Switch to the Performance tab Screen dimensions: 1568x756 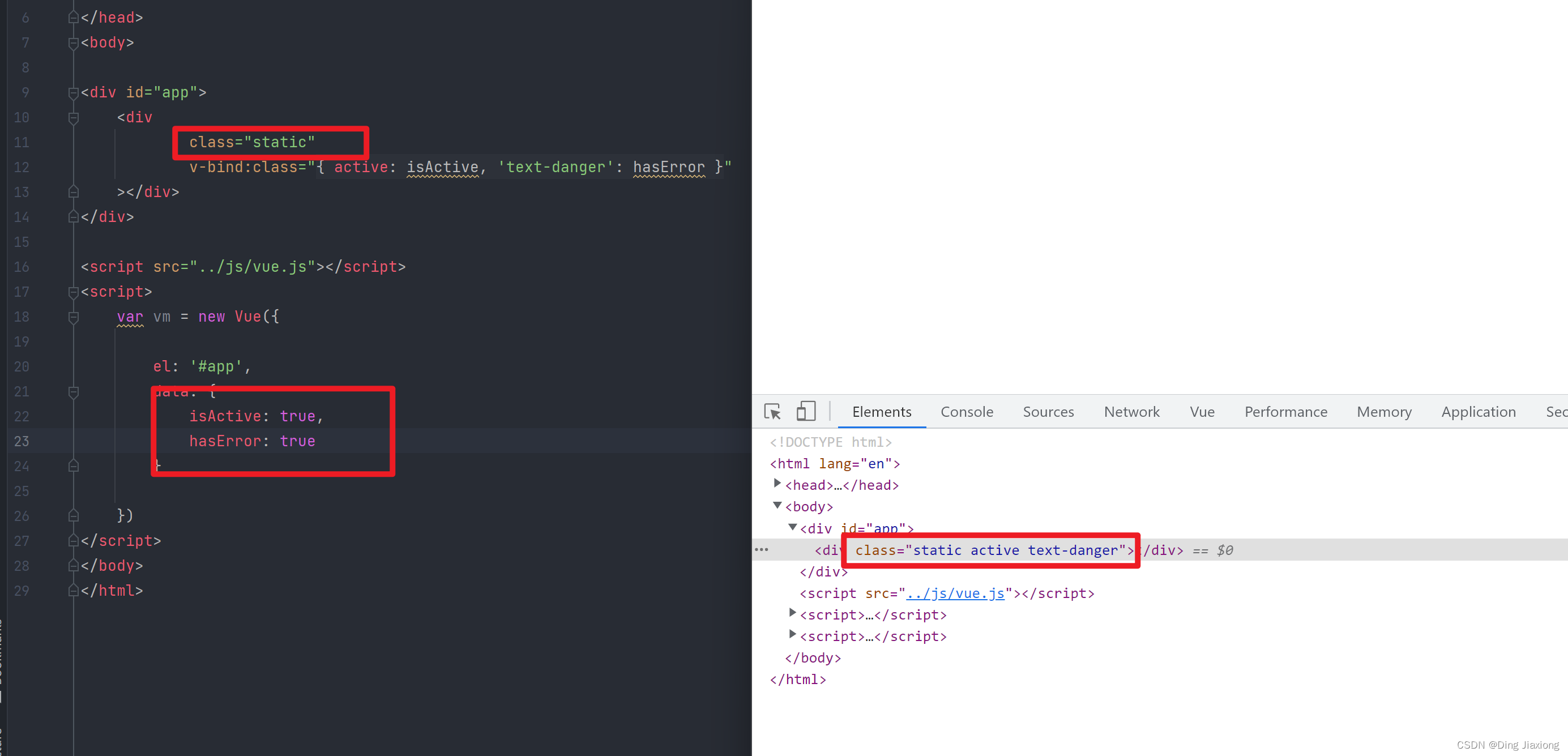(x=1285, y=412)
